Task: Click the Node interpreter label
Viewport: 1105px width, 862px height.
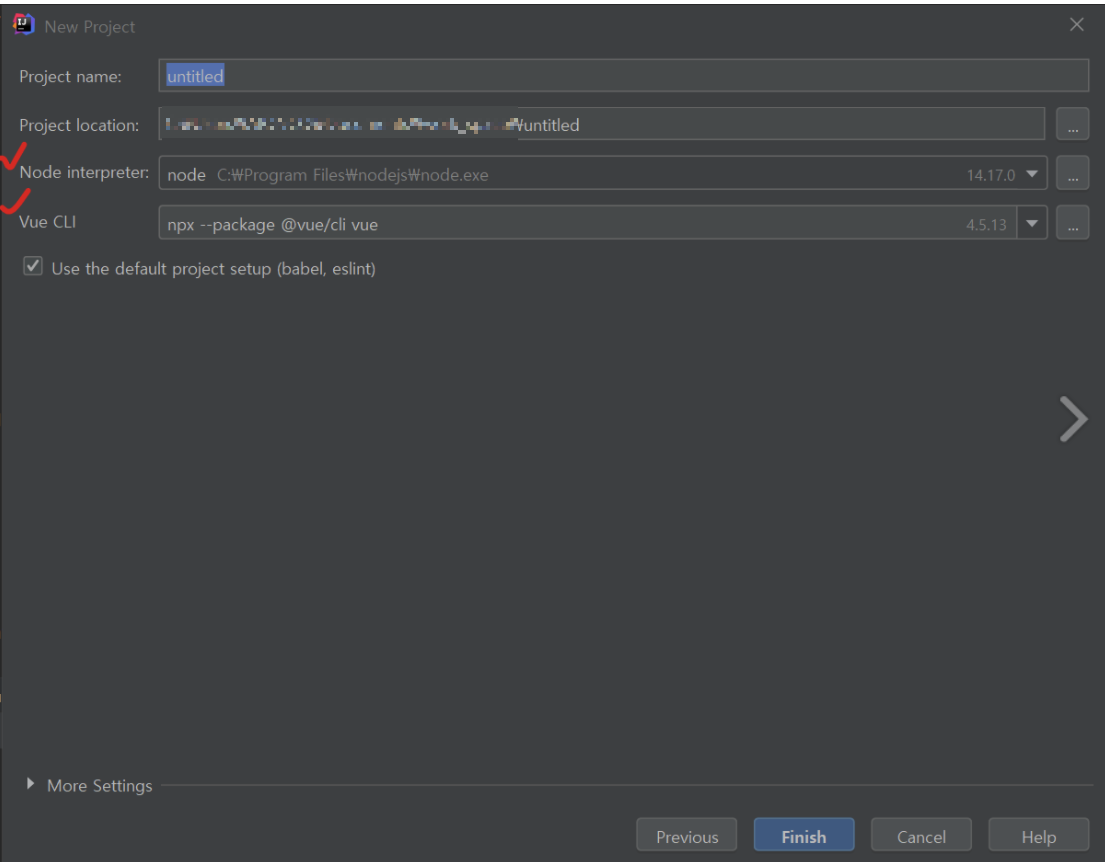Action: point(84,173)
